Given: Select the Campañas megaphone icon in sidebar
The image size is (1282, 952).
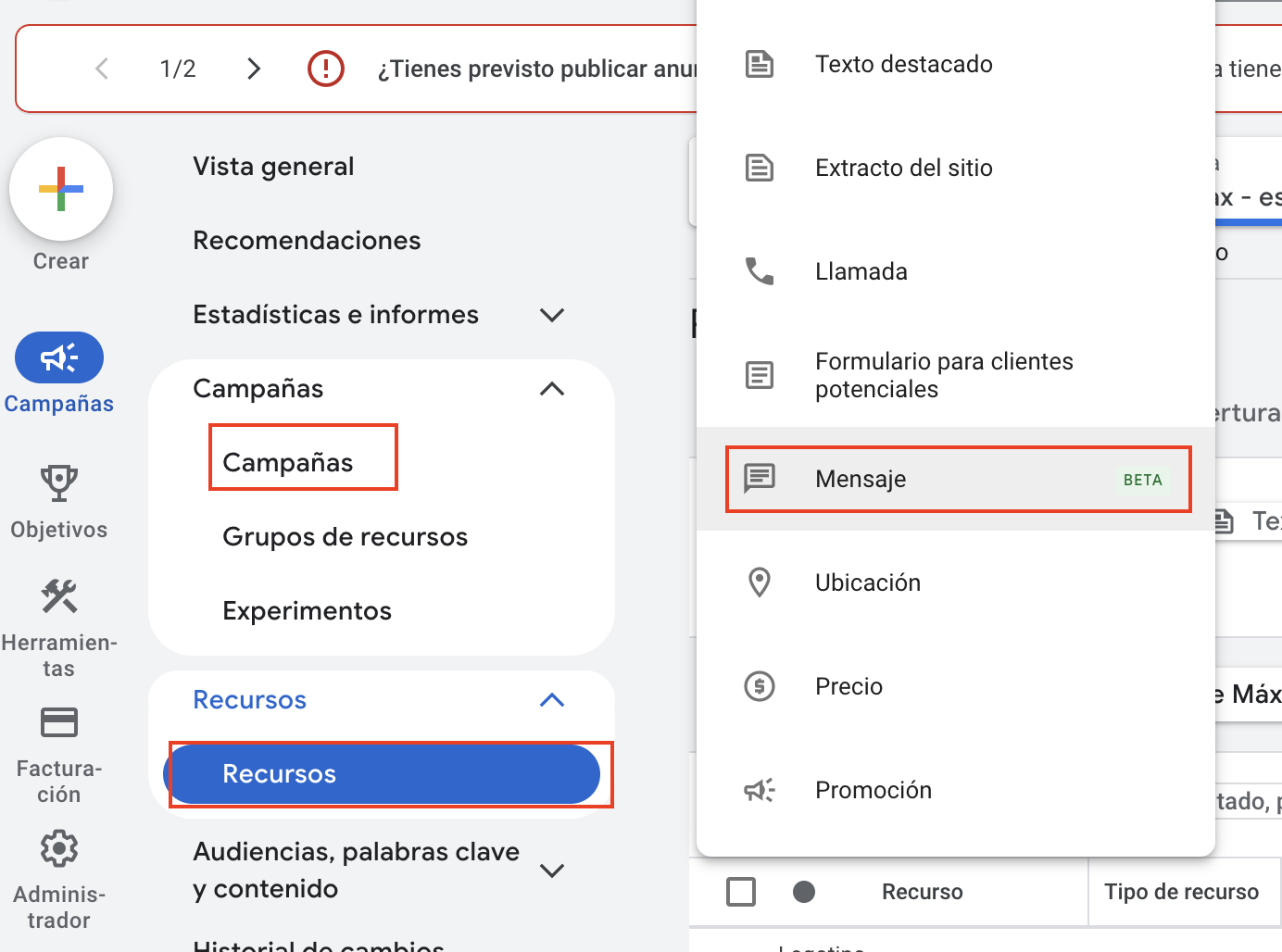Looking at the screenshot, I should pyautogui.click(x=58, y=357).
